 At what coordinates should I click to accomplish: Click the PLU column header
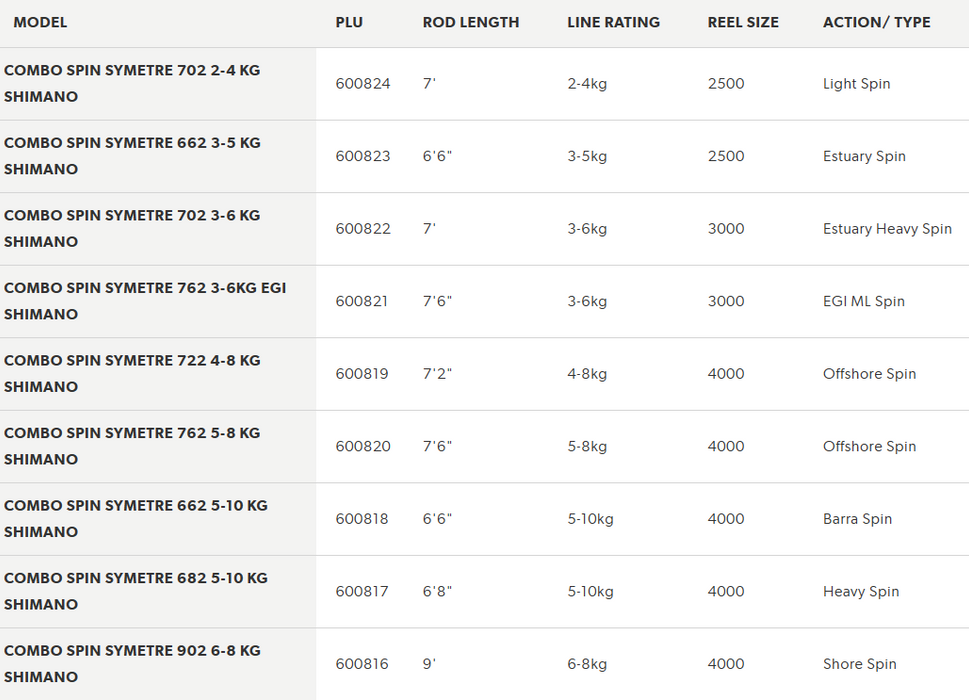point(350,22)
